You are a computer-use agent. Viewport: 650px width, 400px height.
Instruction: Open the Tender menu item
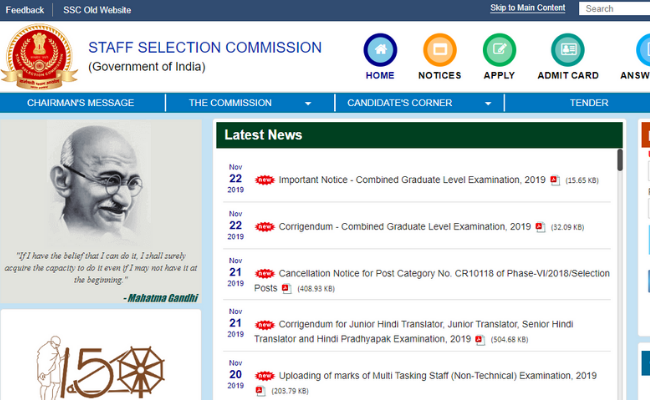(589, 103)
